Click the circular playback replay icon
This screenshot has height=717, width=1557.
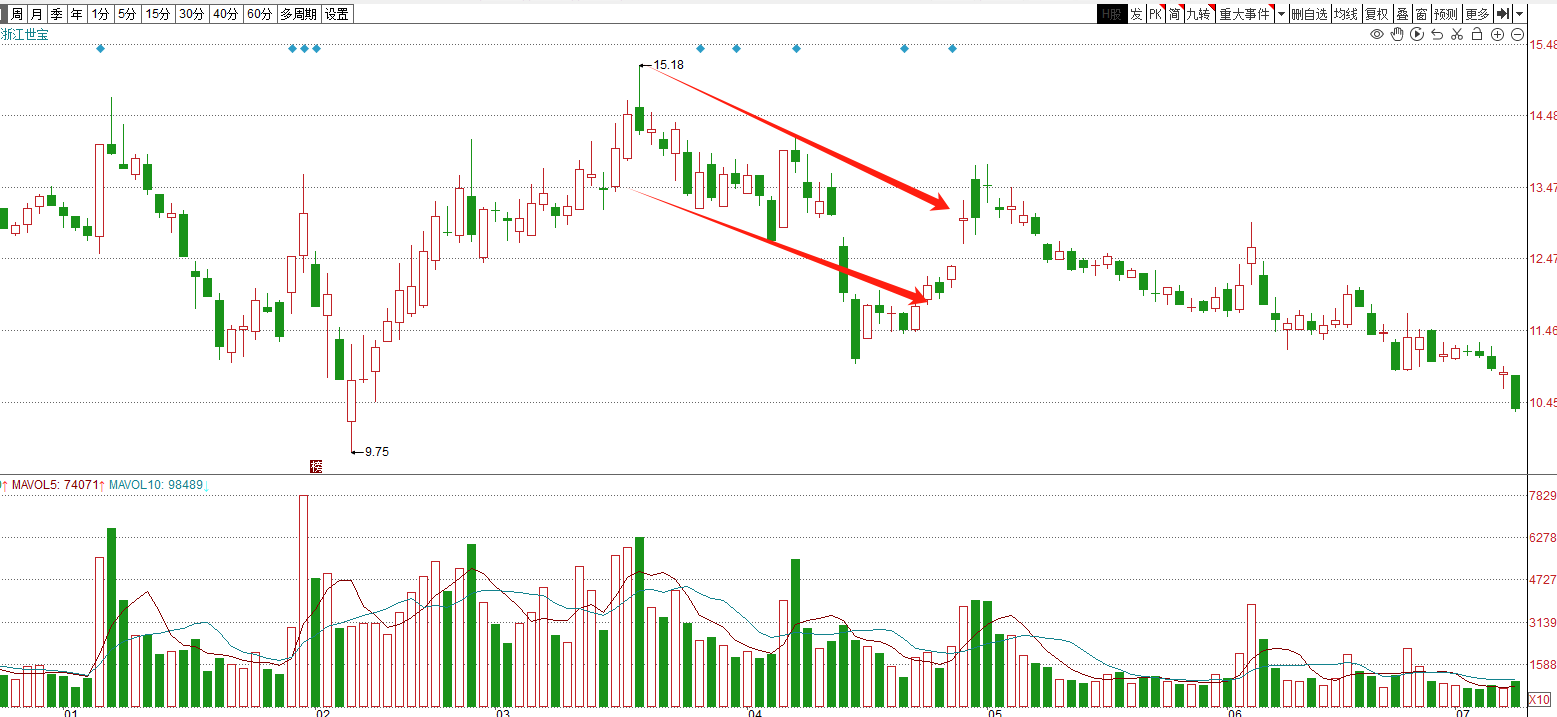(x=1417, y=34)
